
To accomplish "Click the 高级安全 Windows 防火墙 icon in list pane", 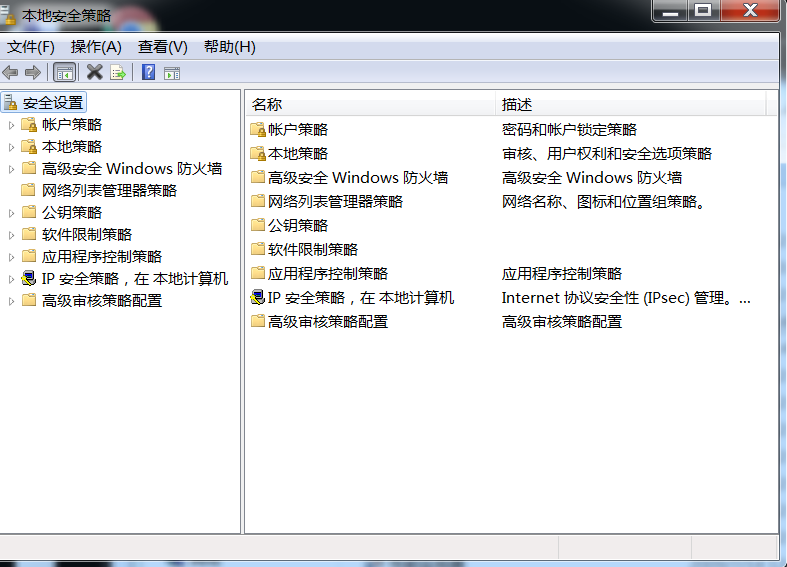I will coord(258,177).
